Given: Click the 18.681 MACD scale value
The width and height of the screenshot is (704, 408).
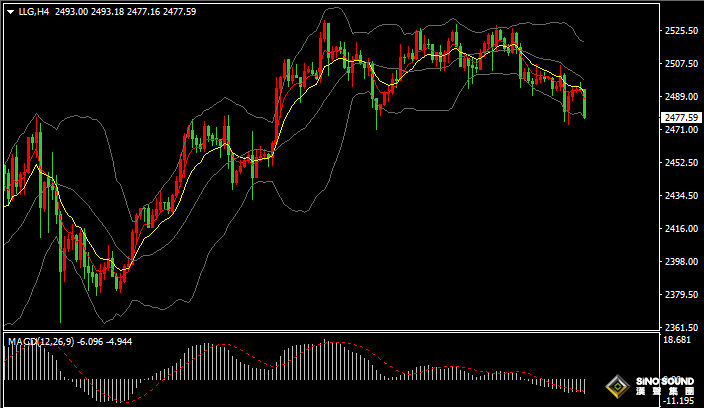Looking at the screenshot, I should pyautogui.click(x=678, y=341).
